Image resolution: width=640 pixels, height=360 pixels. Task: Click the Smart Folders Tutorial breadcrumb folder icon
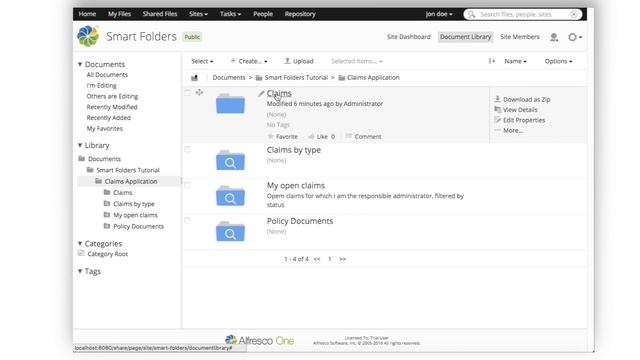[x=259, y=78]
